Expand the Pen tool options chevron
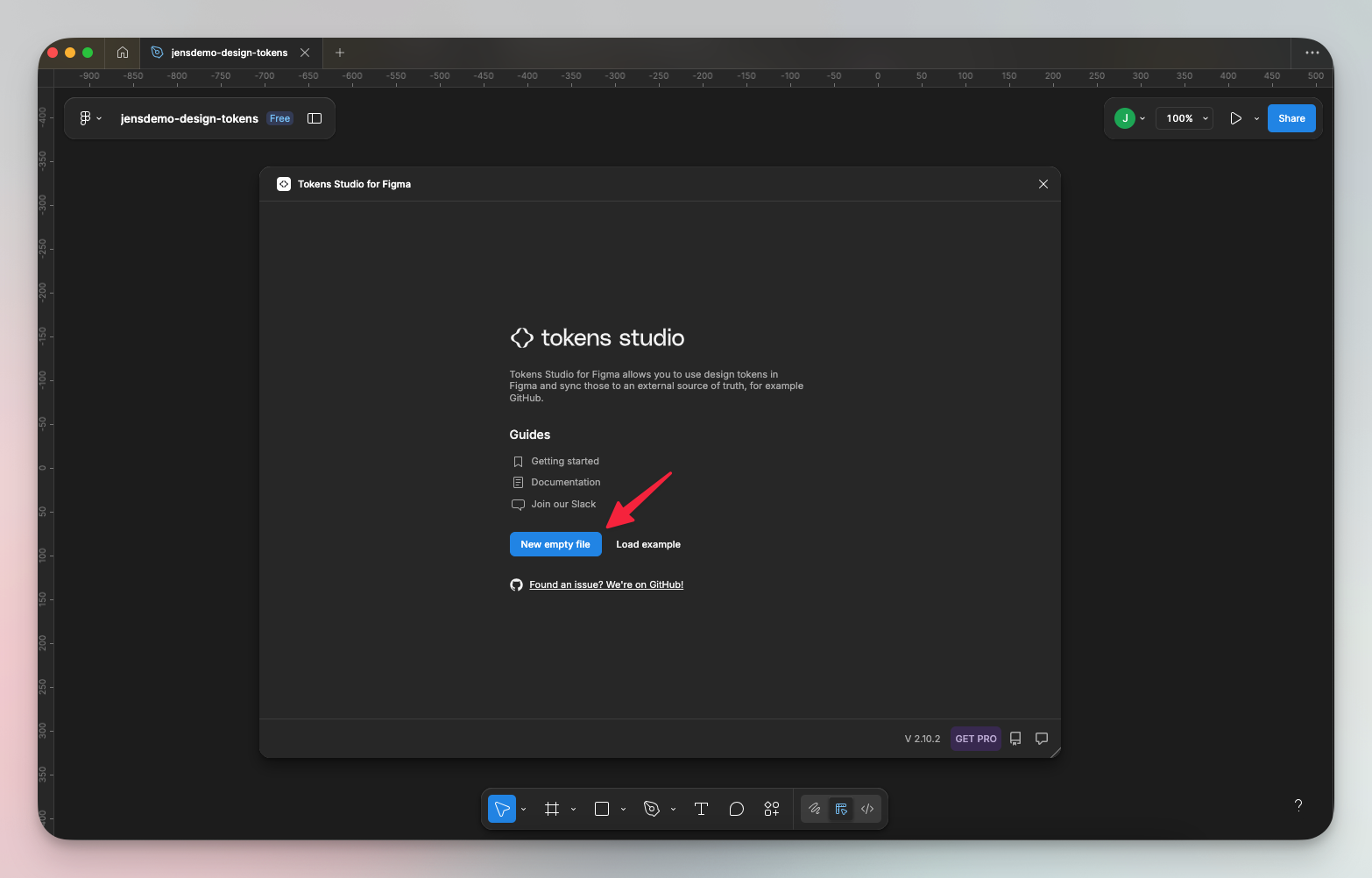Viewport: 1372px width, 878px height. pos(673,809)
